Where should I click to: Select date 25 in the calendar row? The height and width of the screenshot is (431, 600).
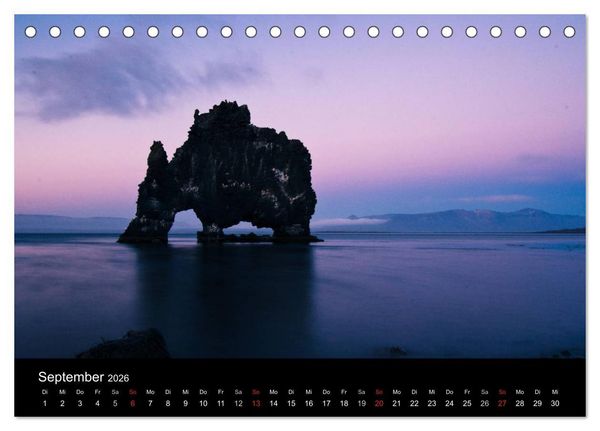[x=467, y=403]
